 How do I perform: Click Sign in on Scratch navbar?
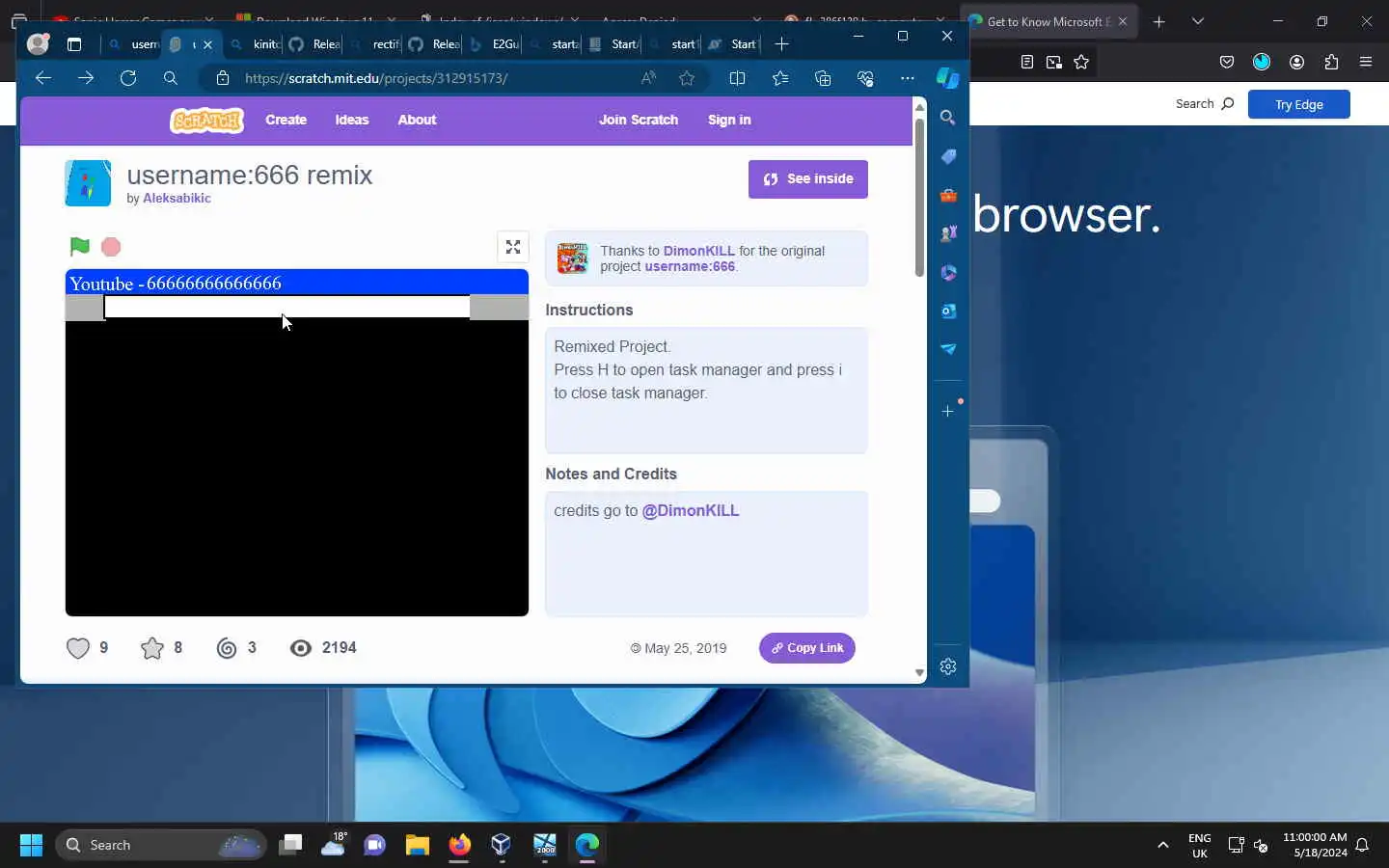(x=729, y=120)
